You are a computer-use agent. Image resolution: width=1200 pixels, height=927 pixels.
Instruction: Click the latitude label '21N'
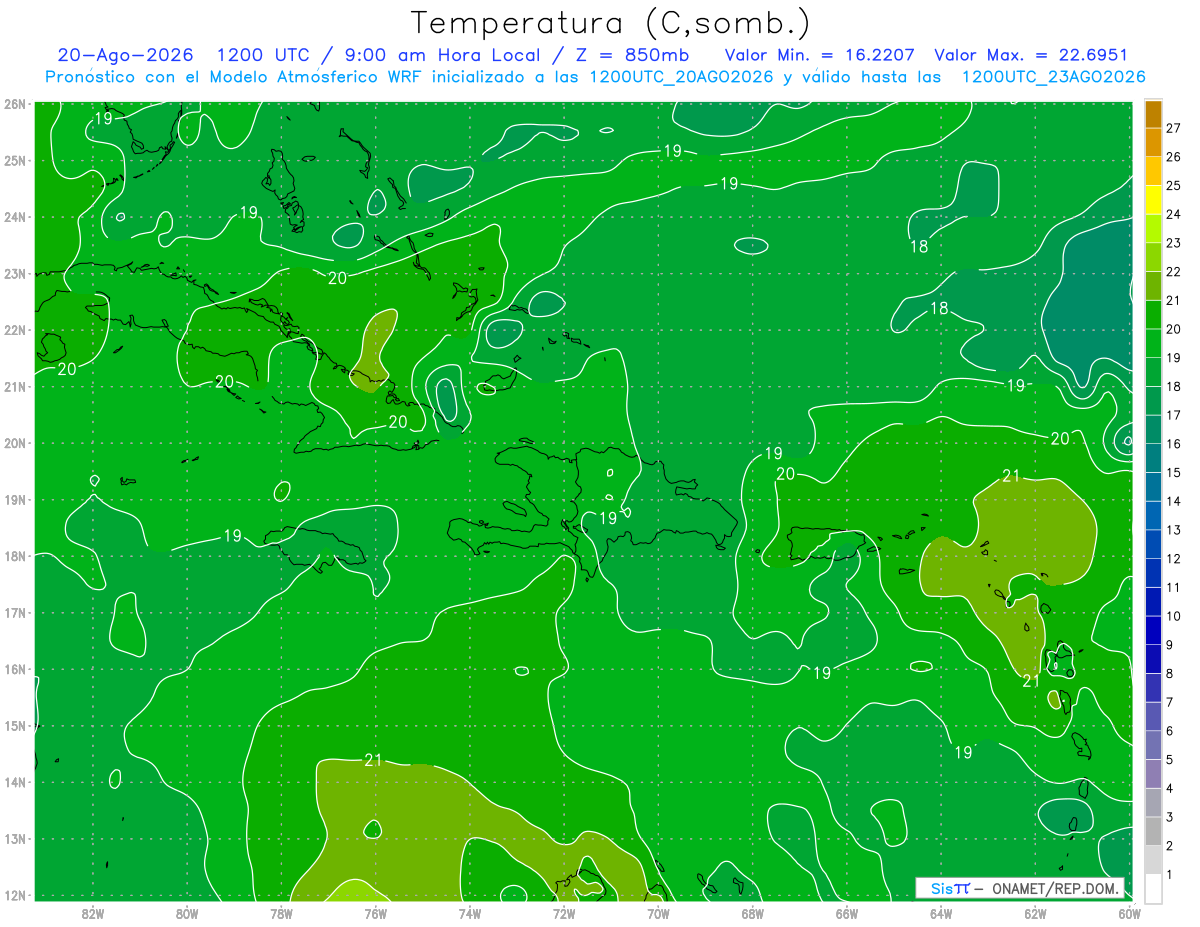[x=15, y=386]
